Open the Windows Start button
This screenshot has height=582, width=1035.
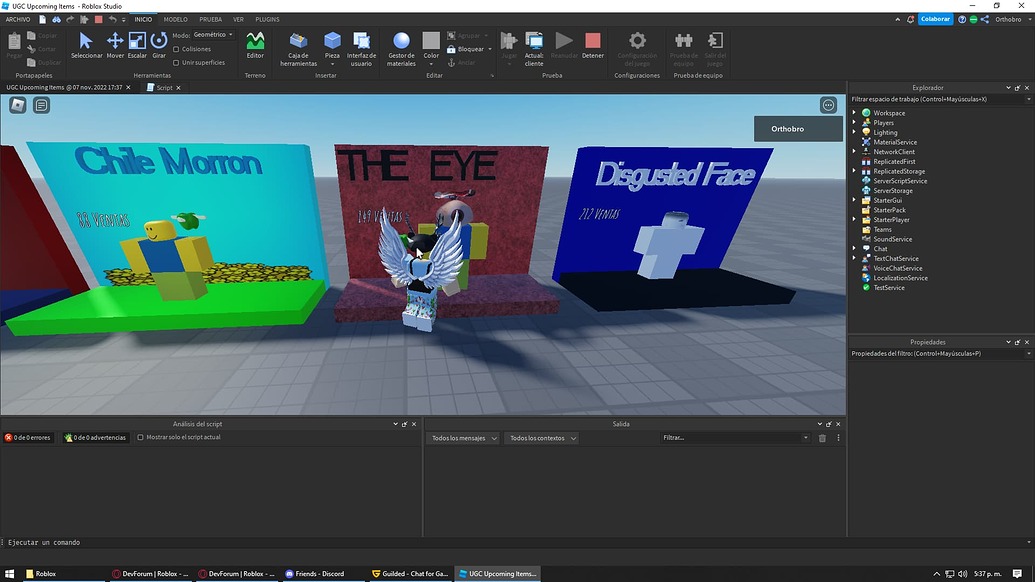click(x=9, y=573)
